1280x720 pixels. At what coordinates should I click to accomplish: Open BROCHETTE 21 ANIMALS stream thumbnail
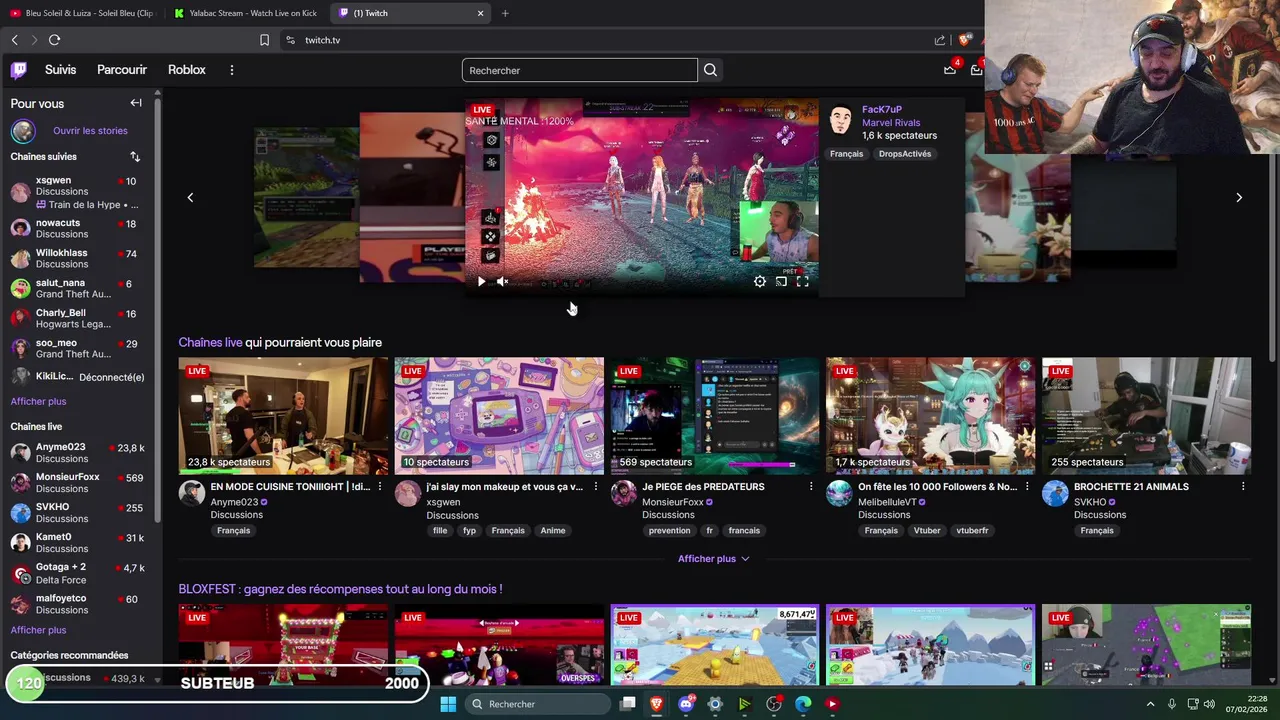[1146, 416]
